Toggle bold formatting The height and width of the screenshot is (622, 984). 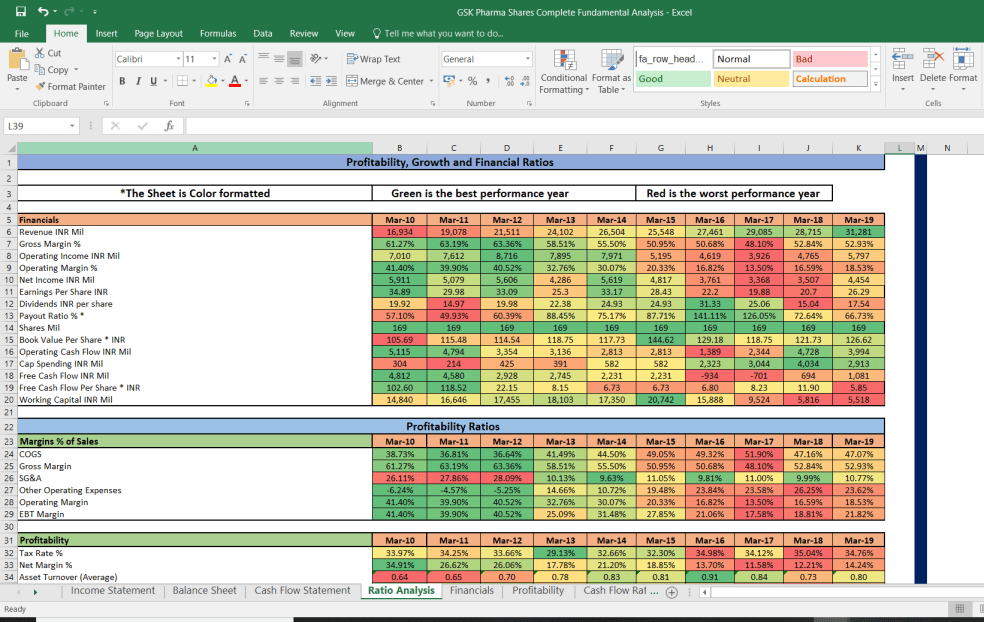click(120, 79)
